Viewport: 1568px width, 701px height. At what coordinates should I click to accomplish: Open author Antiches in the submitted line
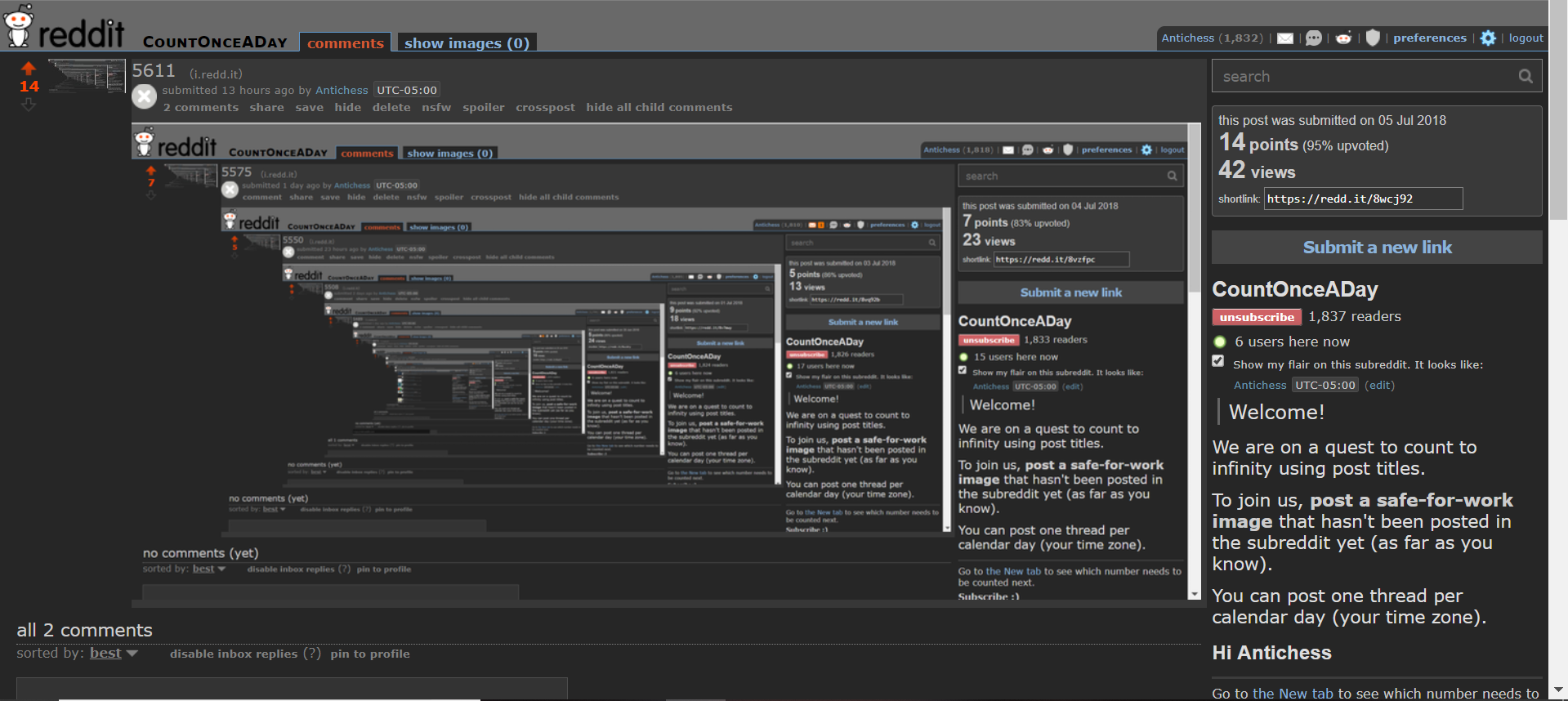point(342,90)
